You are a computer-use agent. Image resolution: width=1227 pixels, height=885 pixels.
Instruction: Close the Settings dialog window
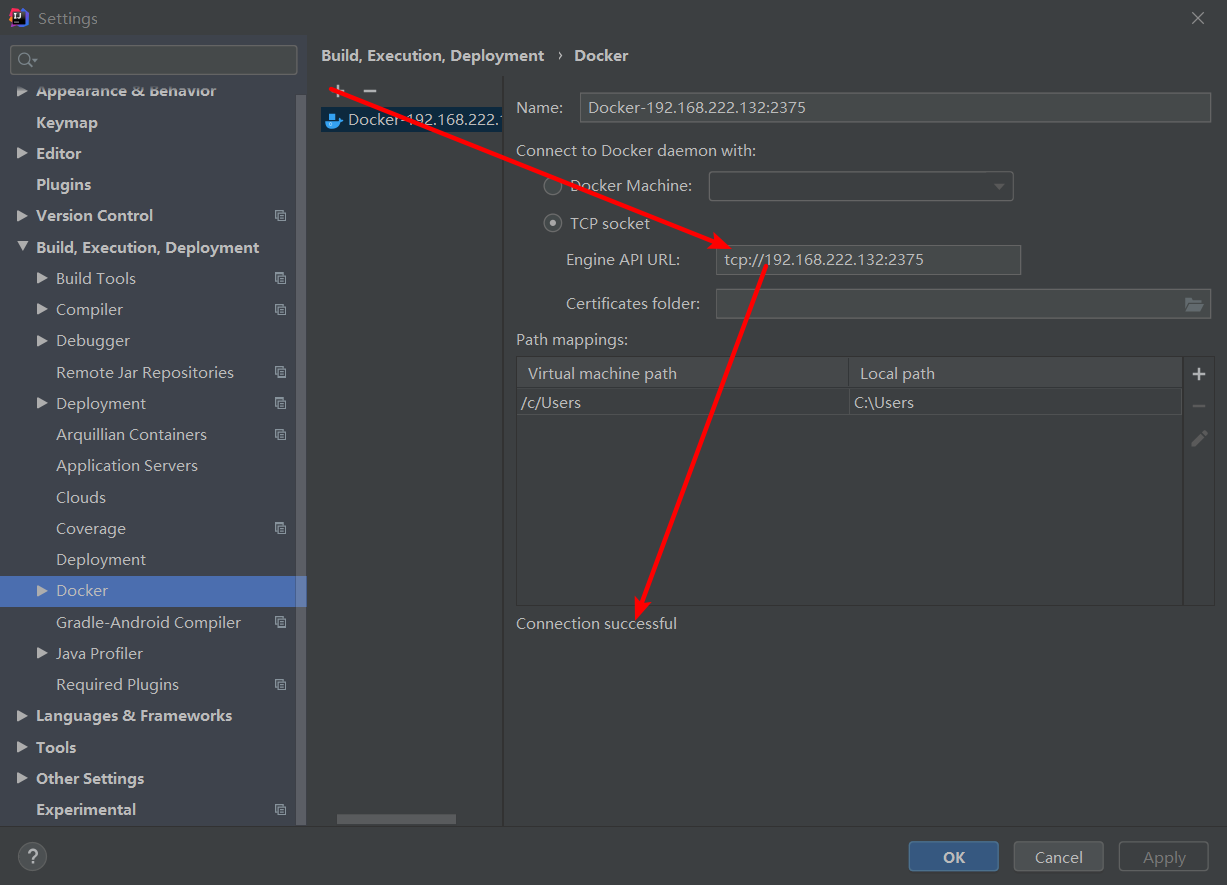pos(1198,18)
